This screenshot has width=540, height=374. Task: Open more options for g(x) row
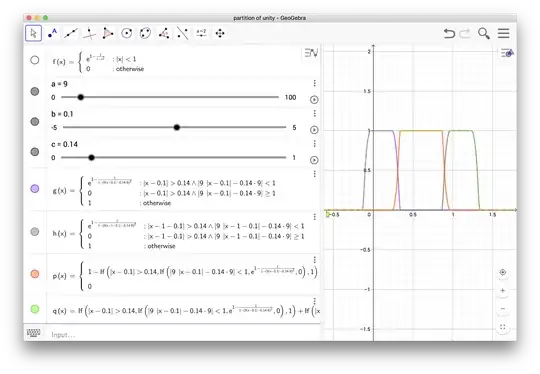(314, 174)
